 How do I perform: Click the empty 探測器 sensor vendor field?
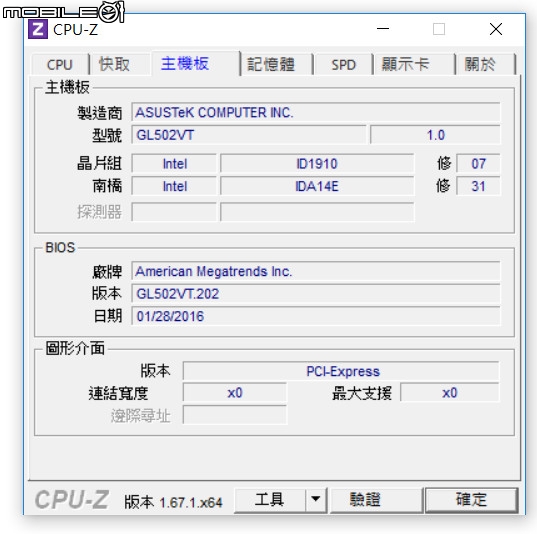coord(174,212)
